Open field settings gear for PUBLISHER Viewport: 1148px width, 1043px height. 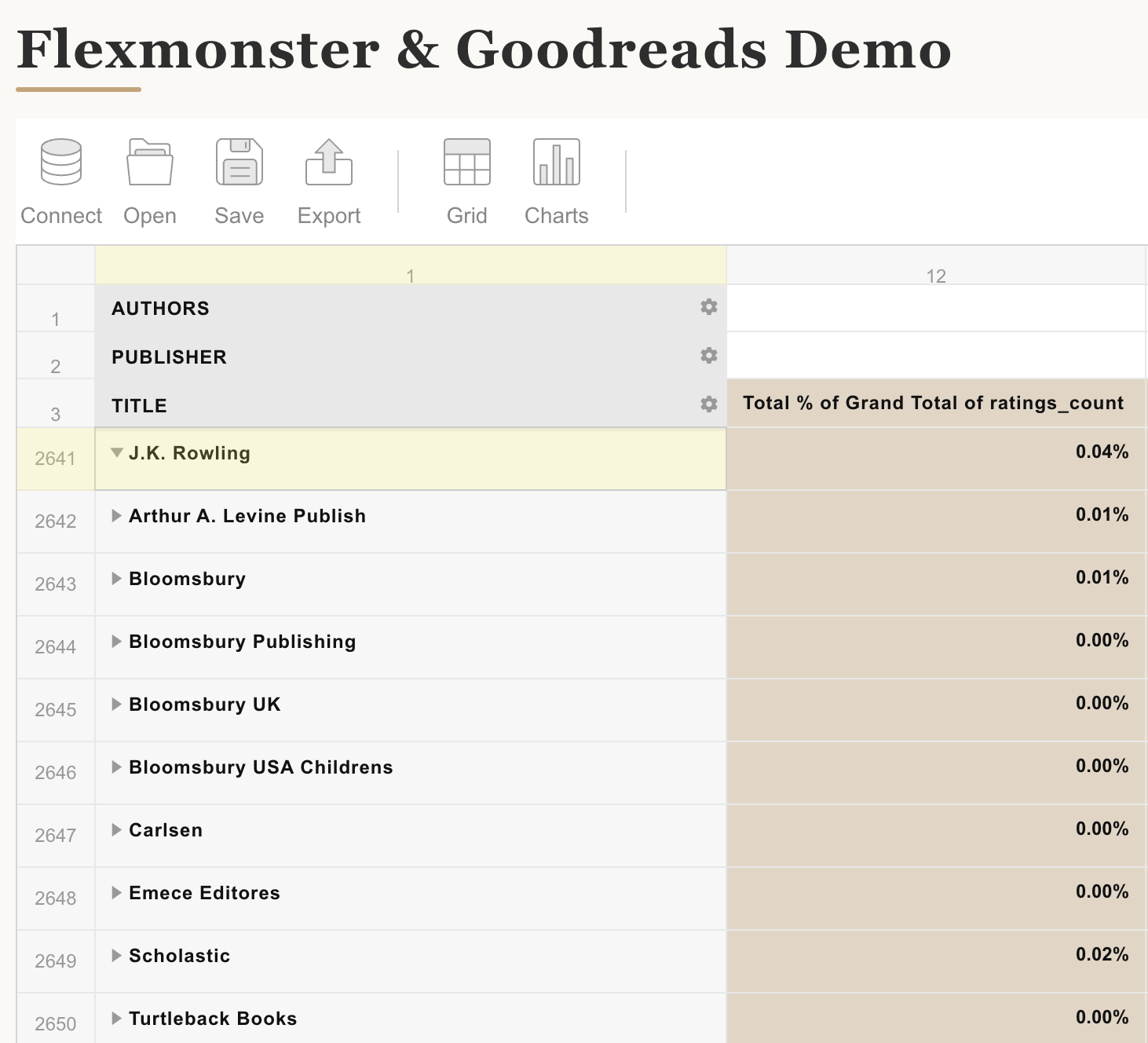point(709,356)
